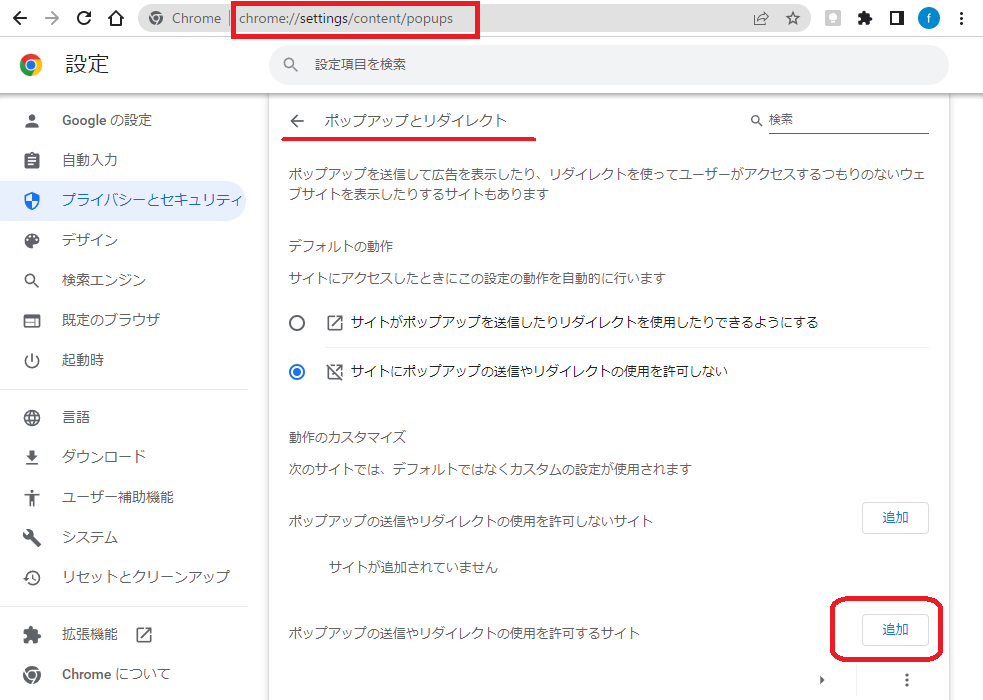Click the globe icon beside 言語
Image resolution: width=983 pixels, height=700 pixels.
pos(32,418)
